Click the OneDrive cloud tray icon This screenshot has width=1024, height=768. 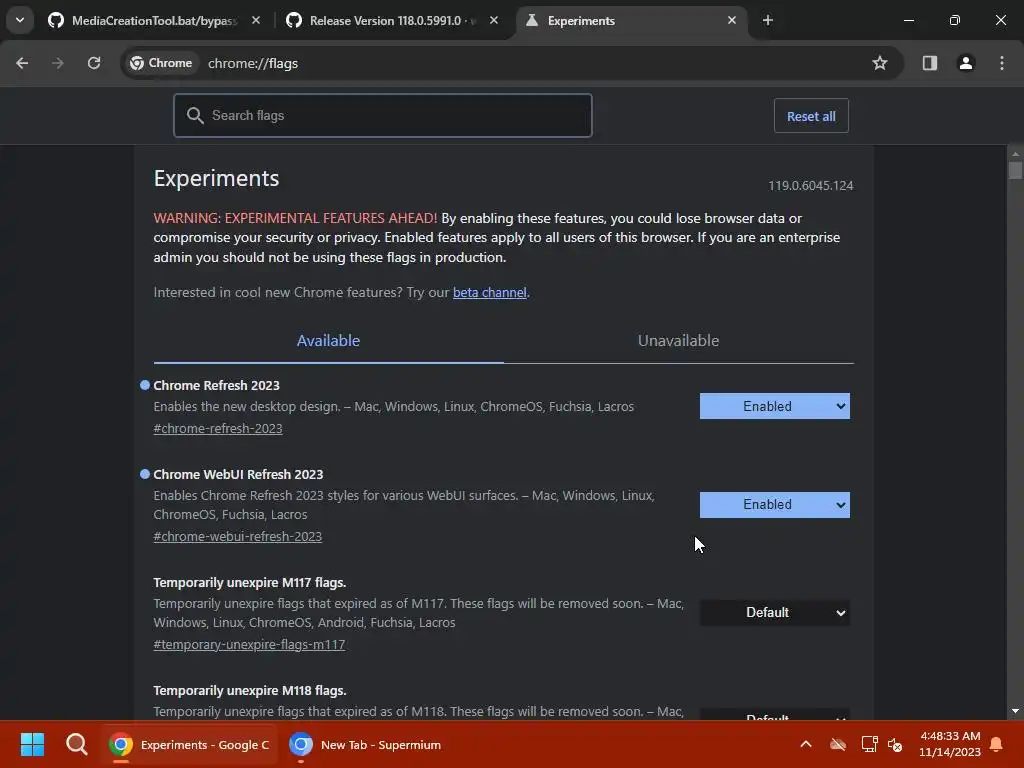click(x=838, y=744)
